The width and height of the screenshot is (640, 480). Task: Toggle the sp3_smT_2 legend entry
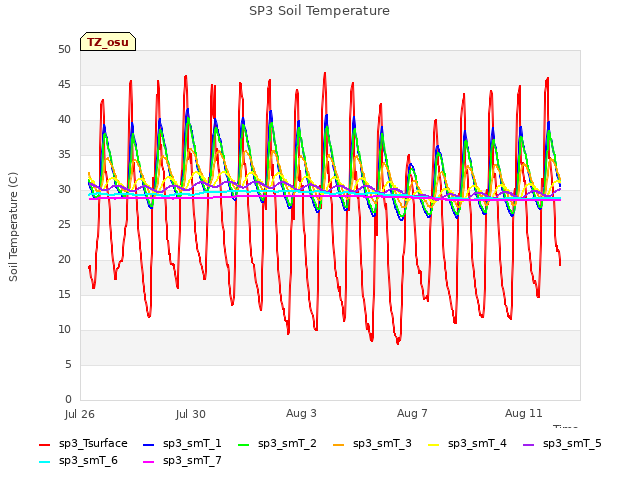pyautogui.click(x=277, y=443)
